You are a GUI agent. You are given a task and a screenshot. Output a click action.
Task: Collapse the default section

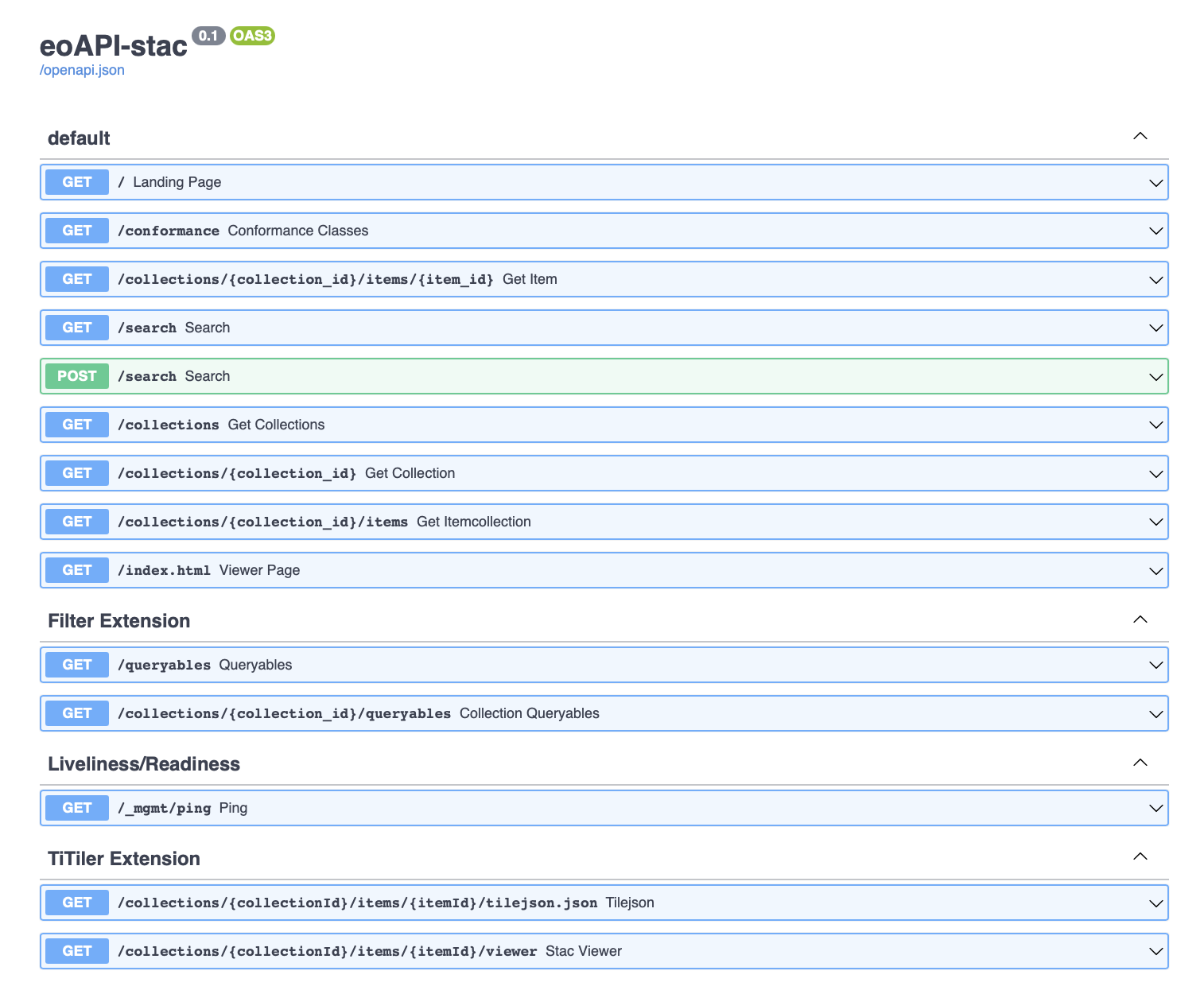(x=1140, y=136)
